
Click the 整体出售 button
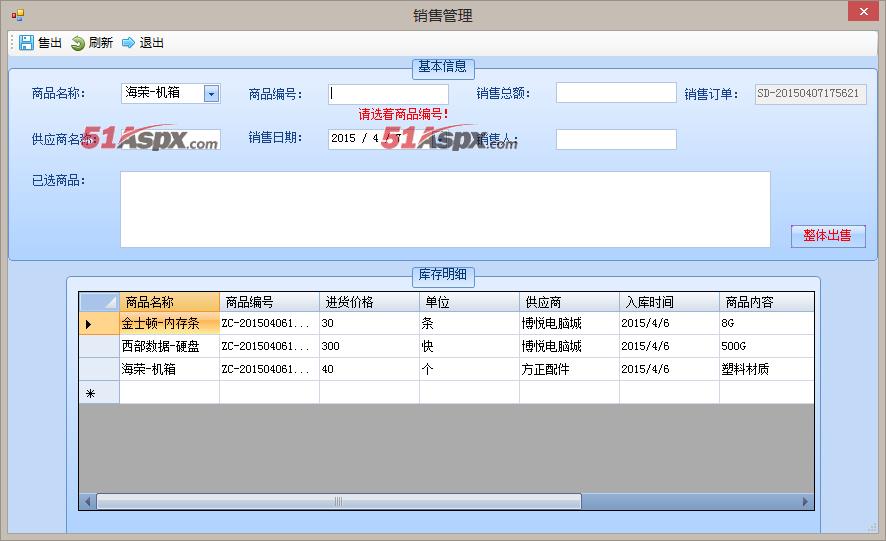click(x=827, y=236)
